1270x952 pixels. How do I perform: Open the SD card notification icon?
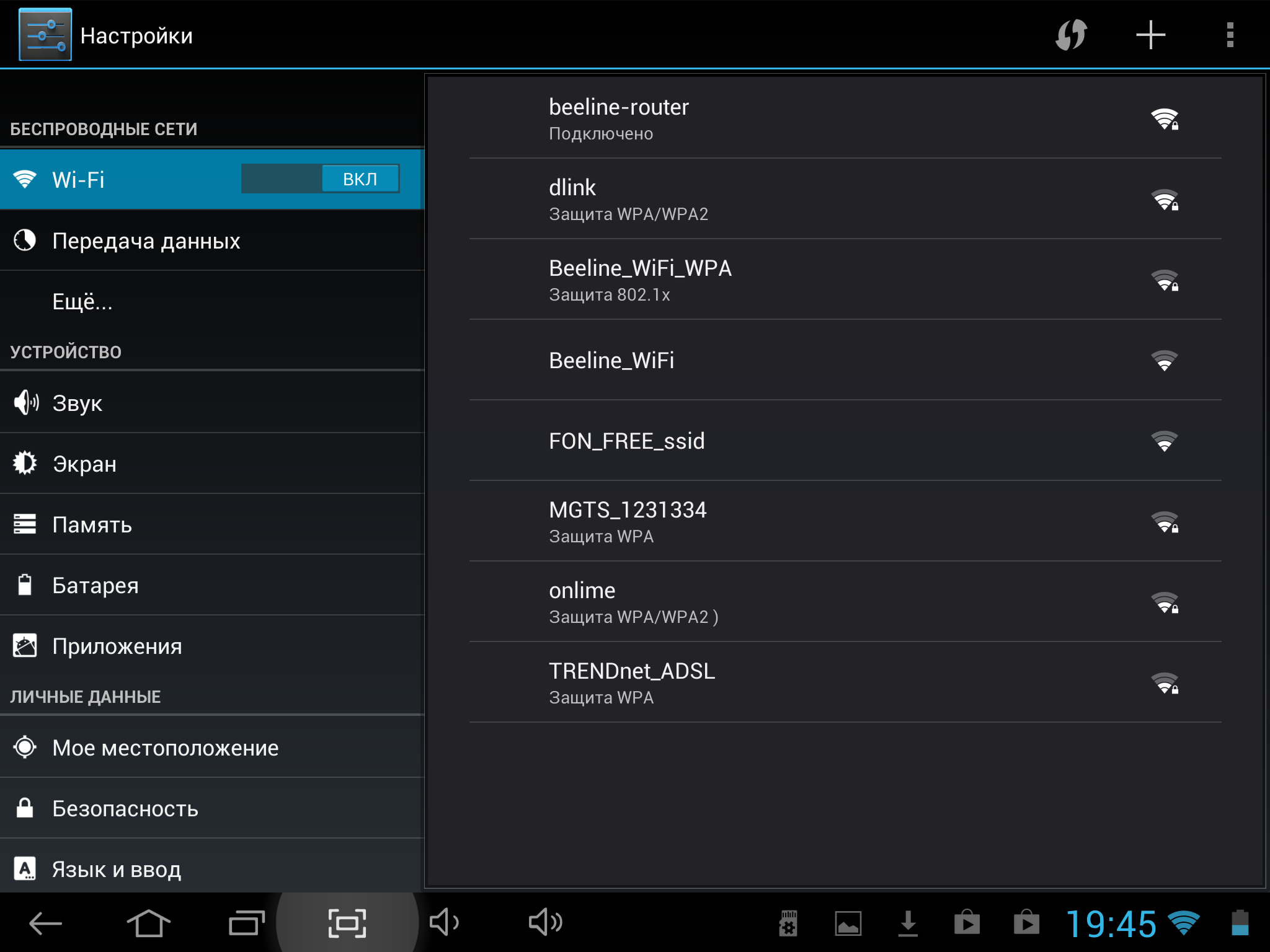click(x=788, y=923)
